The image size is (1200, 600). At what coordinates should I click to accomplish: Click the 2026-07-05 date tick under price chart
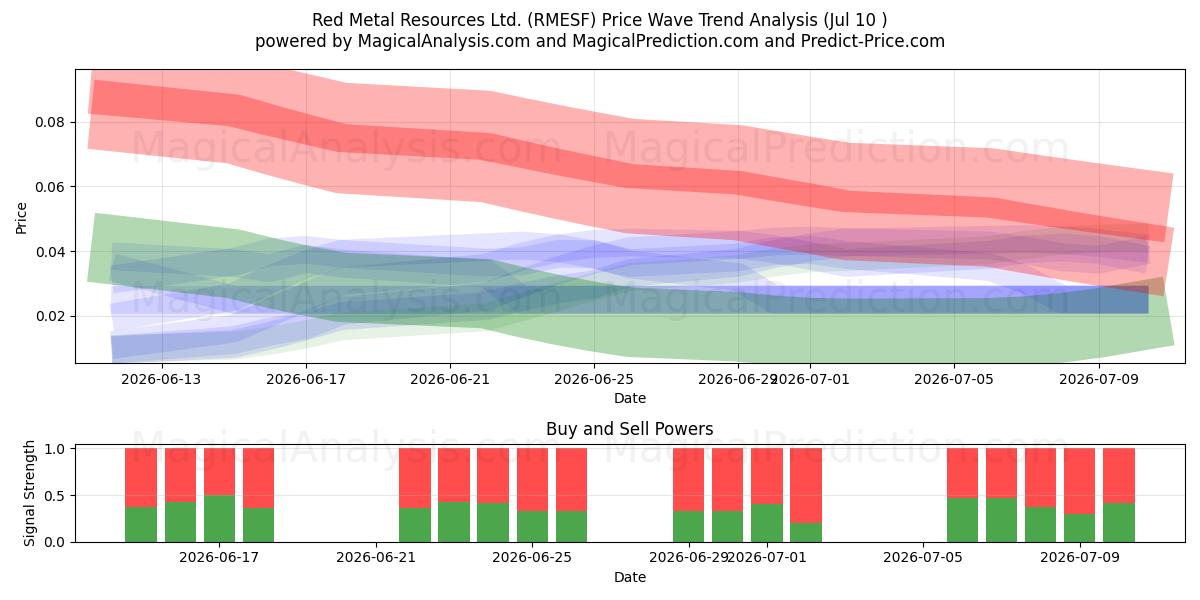[956, 379]
